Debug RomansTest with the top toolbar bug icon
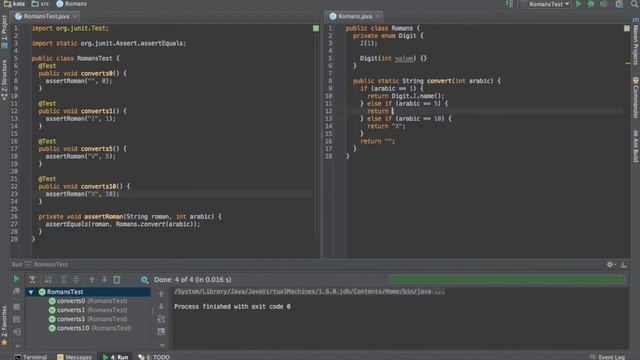Viewport: 640px width, 360px height. (591, 4)
